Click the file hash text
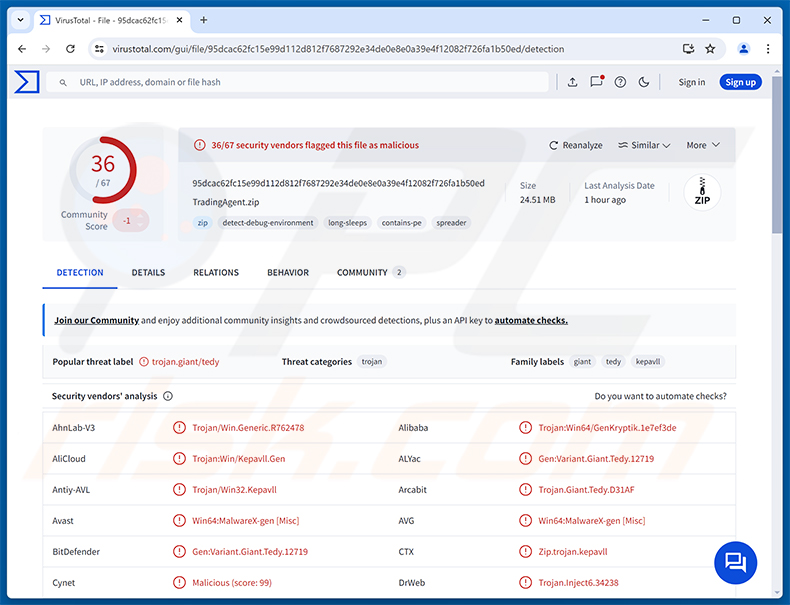The width and height of the screenshot is (790, 605). (338, 183)
